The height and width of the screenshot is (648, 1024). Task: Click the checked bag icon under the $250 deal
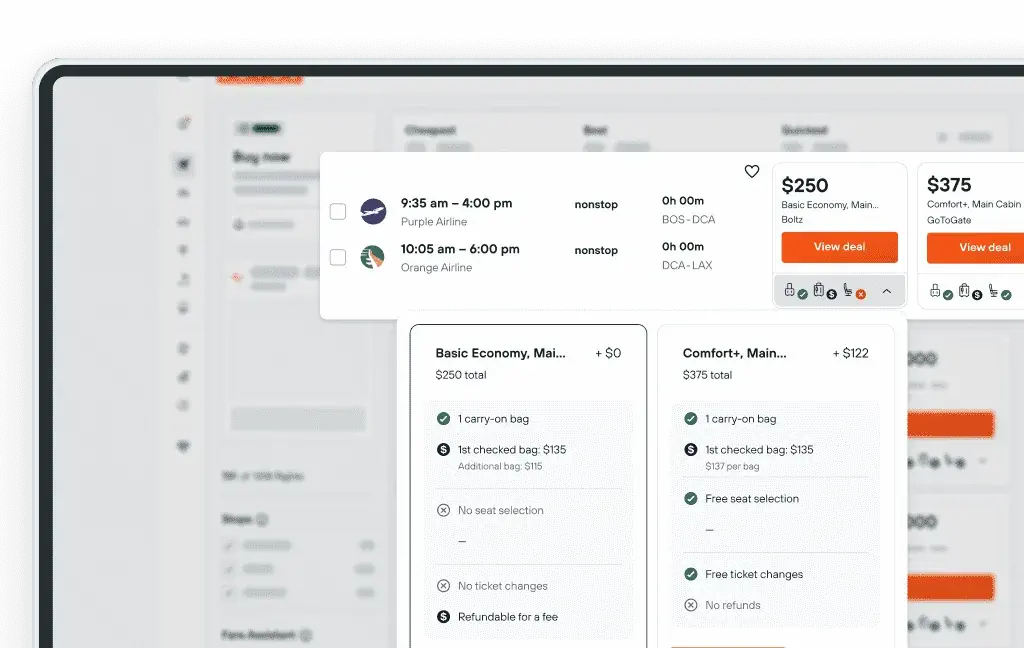(819, 289)
